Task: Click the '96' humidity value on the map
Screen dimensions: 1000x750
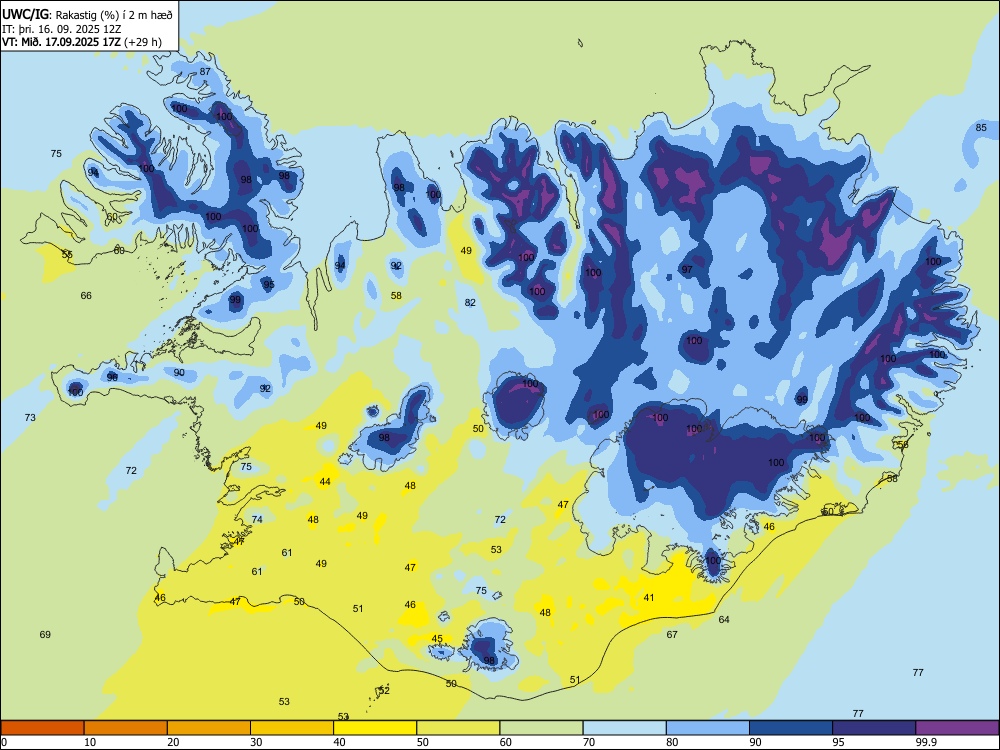Action: pyautogui.click(x=112, y=377)
